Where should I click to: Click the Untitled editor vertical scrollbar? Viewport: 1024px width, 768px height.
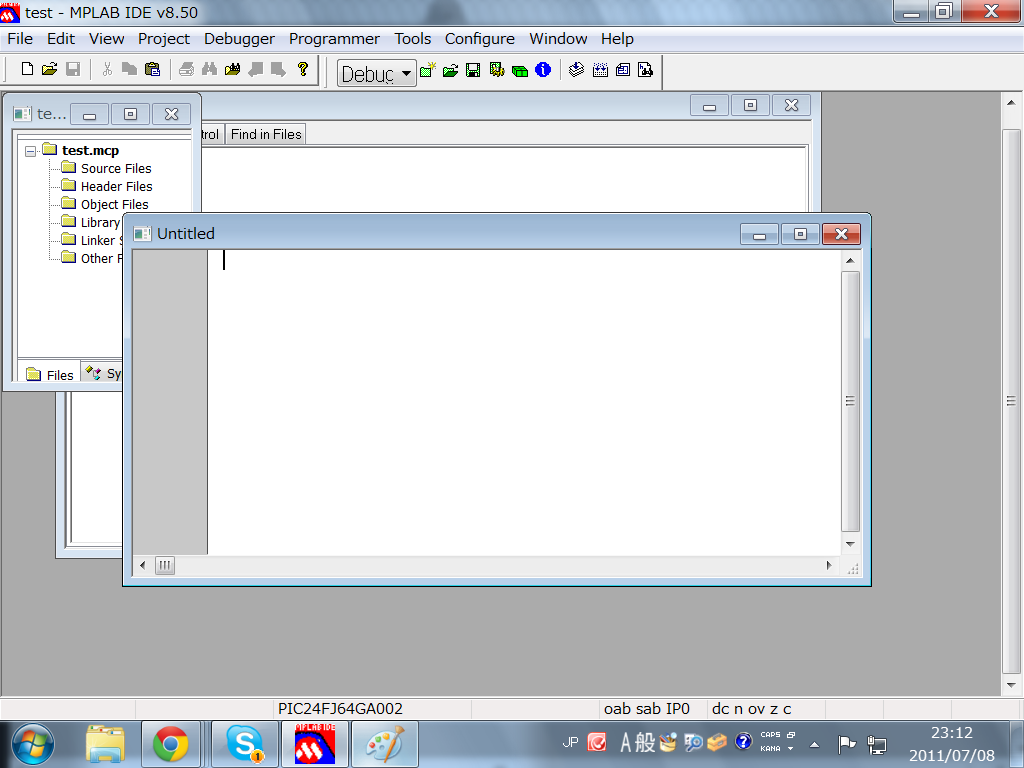850,402
